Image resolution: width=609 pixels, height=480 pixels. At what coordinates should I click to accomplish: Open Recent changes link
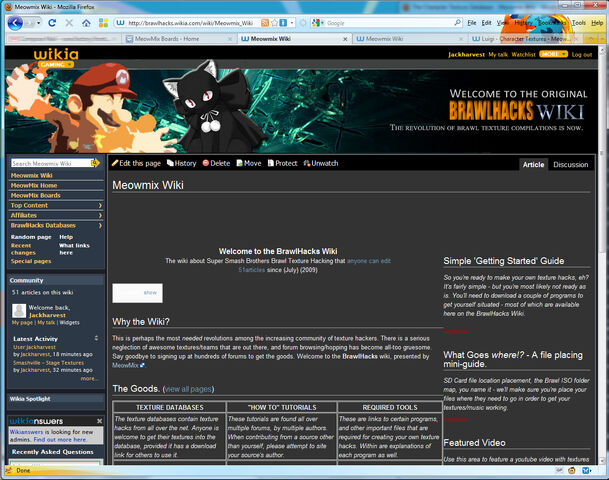tap(23, 249)
